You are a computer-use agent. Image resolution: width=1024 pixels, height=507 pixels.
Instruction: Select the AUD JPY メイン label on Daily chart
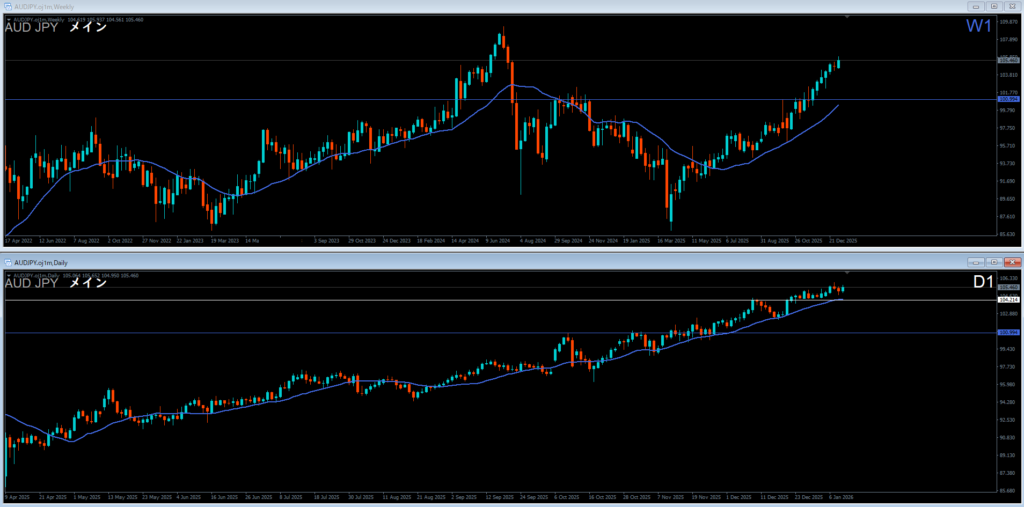57,284
